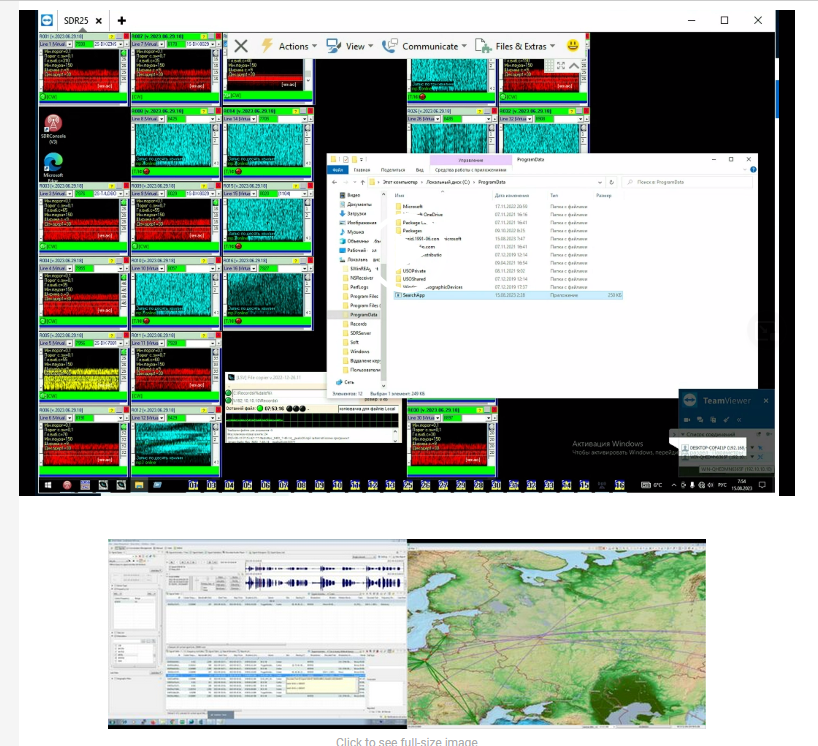Select the SearchApp file in ProgramData
The width and height of the screenshot is (818, 746).
point(508,295)
